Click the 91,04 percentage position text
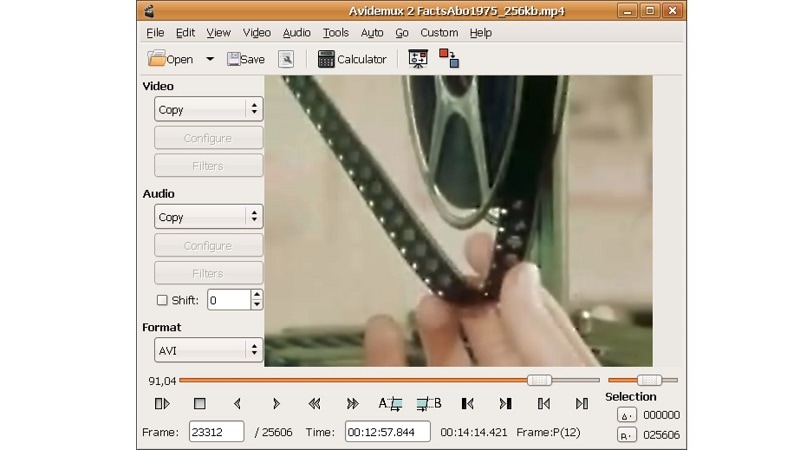800x450 pixels. (162, 381)
